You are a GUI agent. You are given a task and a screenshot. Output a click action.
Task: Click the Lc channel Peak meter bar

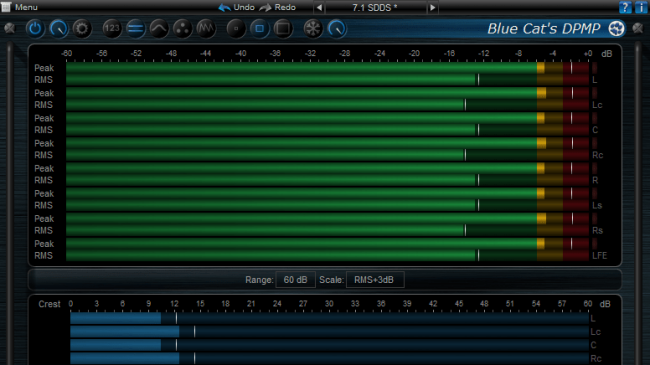point(327,93)
